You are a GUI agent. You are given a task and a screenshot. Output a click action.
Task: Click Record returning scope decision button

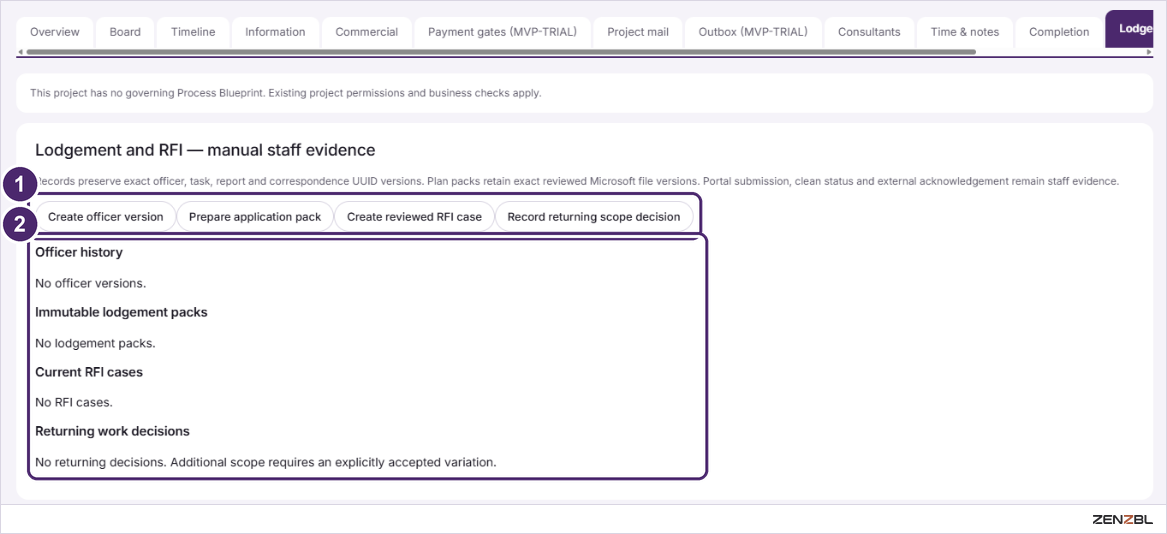pyautogui.click(x=594, y=217)
